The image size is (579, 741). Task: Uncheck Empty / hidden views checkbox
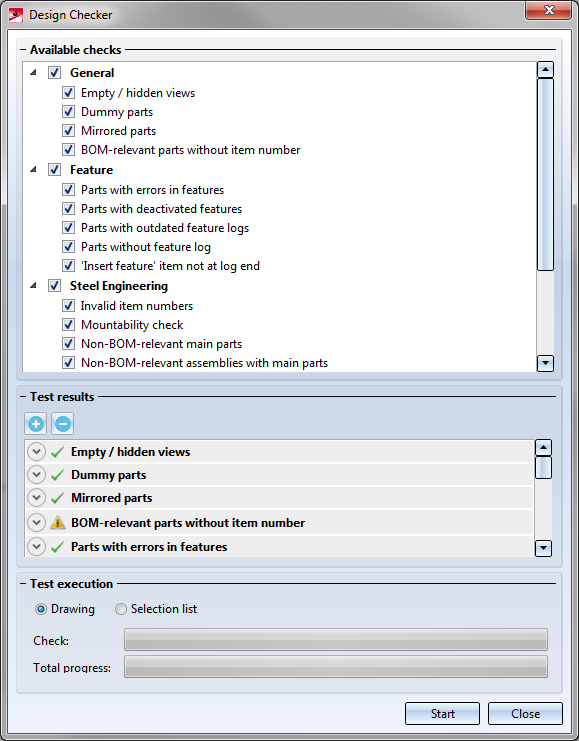(69, 93)
